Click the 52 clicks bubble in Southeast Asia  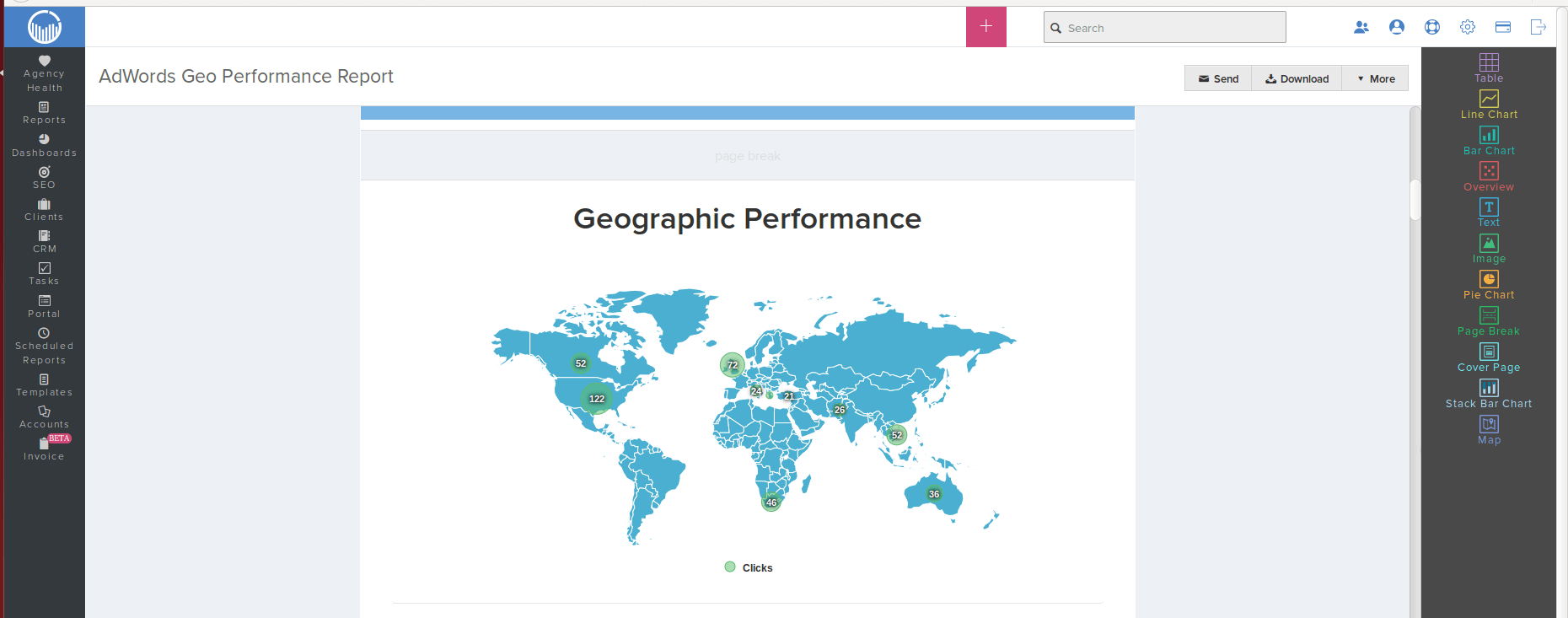pos(897,435)
